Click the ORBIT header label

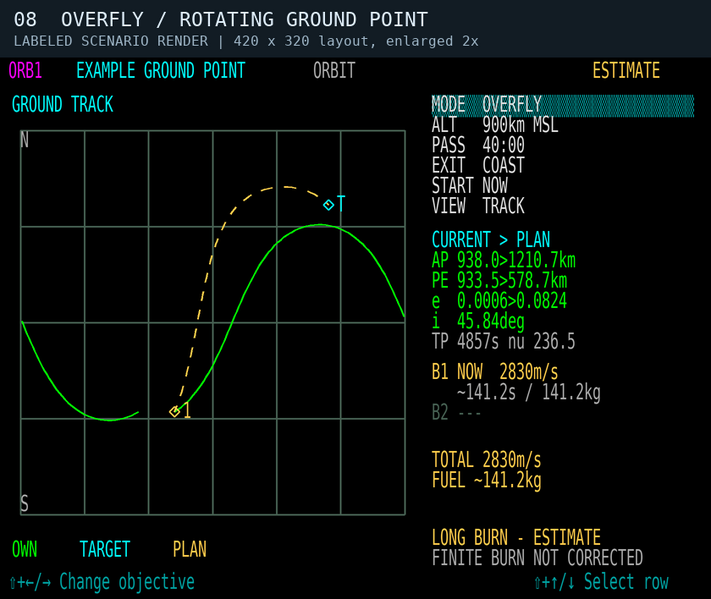coord(334,71)
